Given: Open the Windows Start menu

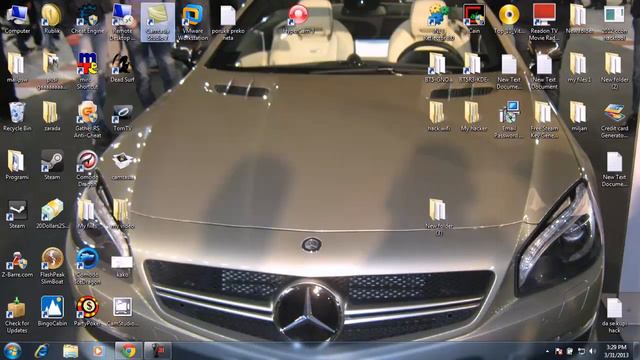Looking at the screenshot, I should (12, 351).
